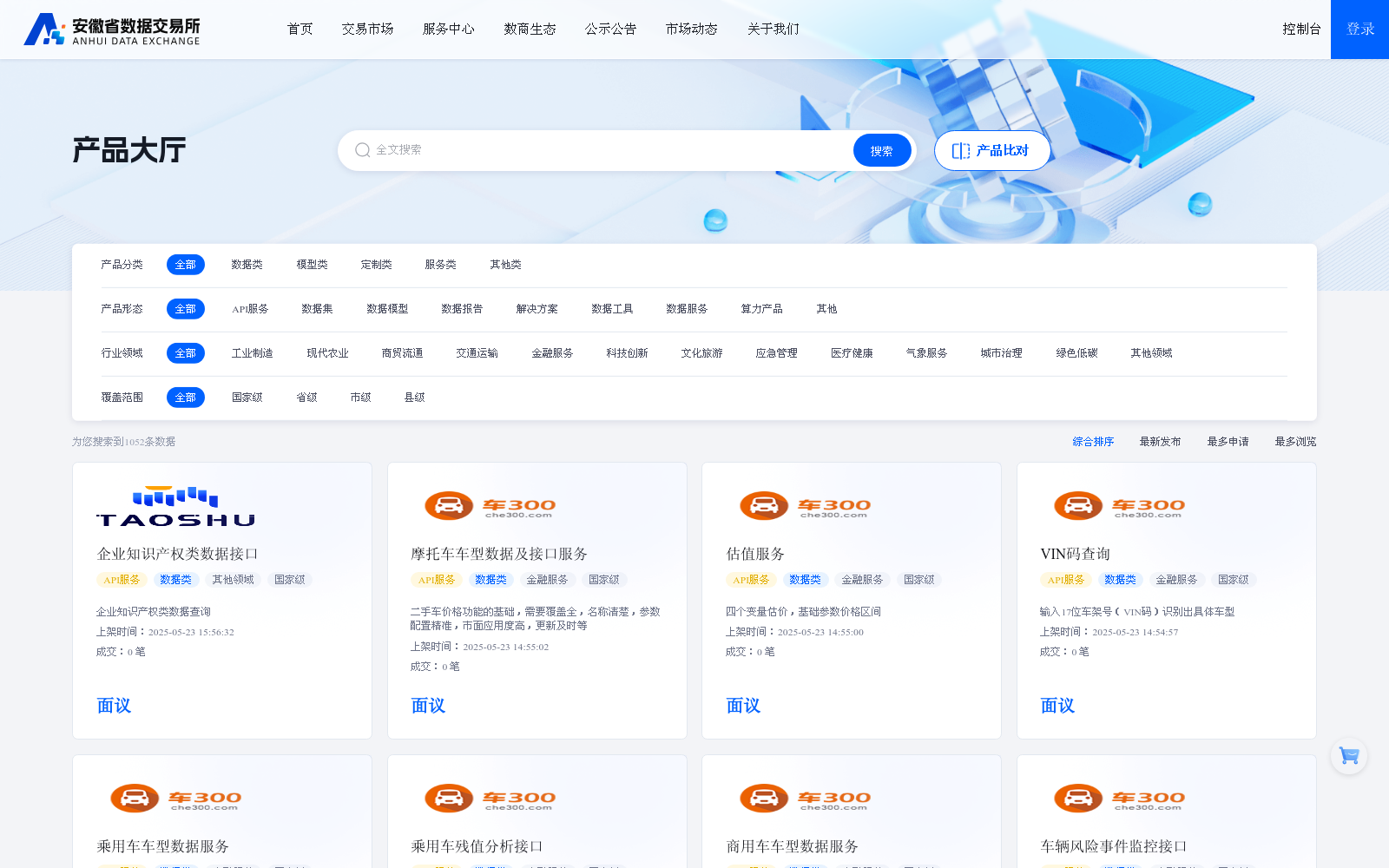
Task: Filter industry by 工业制造
Action: pyautogui.click(x=252, y=353)
